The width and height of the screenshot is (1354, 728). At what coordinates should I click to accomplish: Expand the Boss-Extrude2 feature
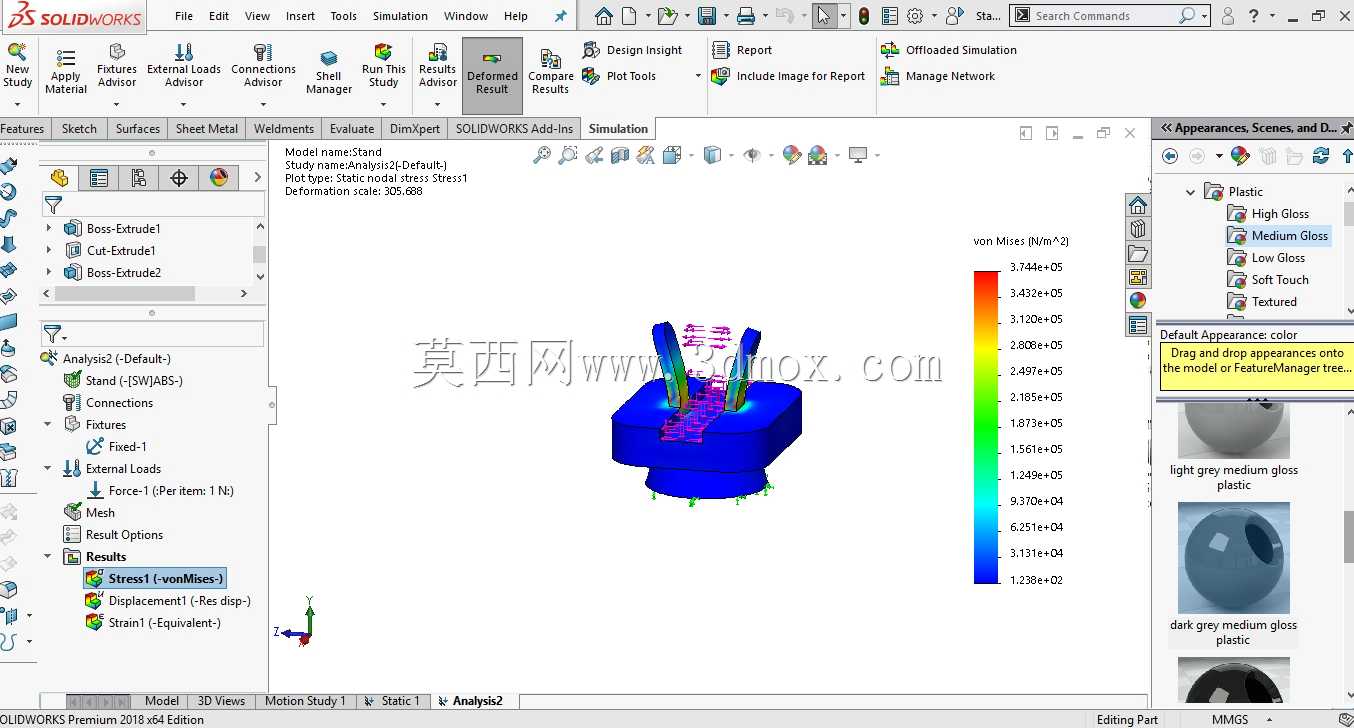pos(49,272)
